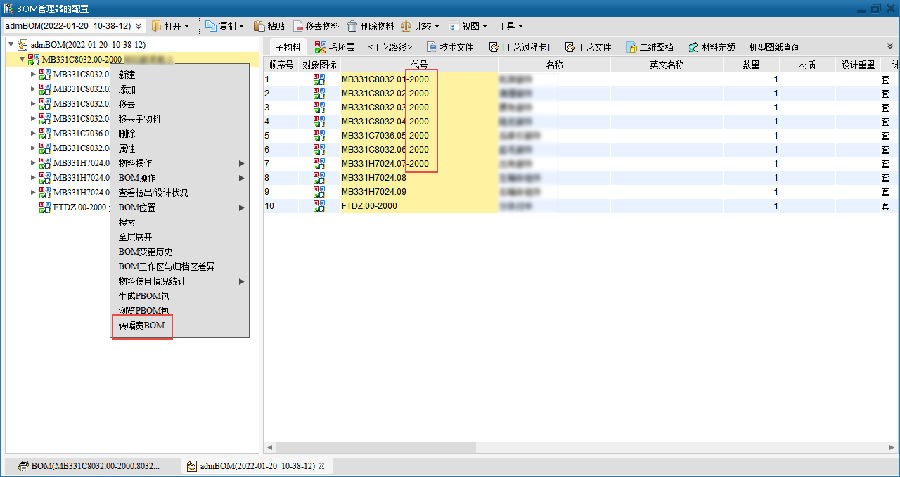Select BOM变更历史 from the context menu
Image resolution: width=900 pixels, height=477 pixels.
146,252
